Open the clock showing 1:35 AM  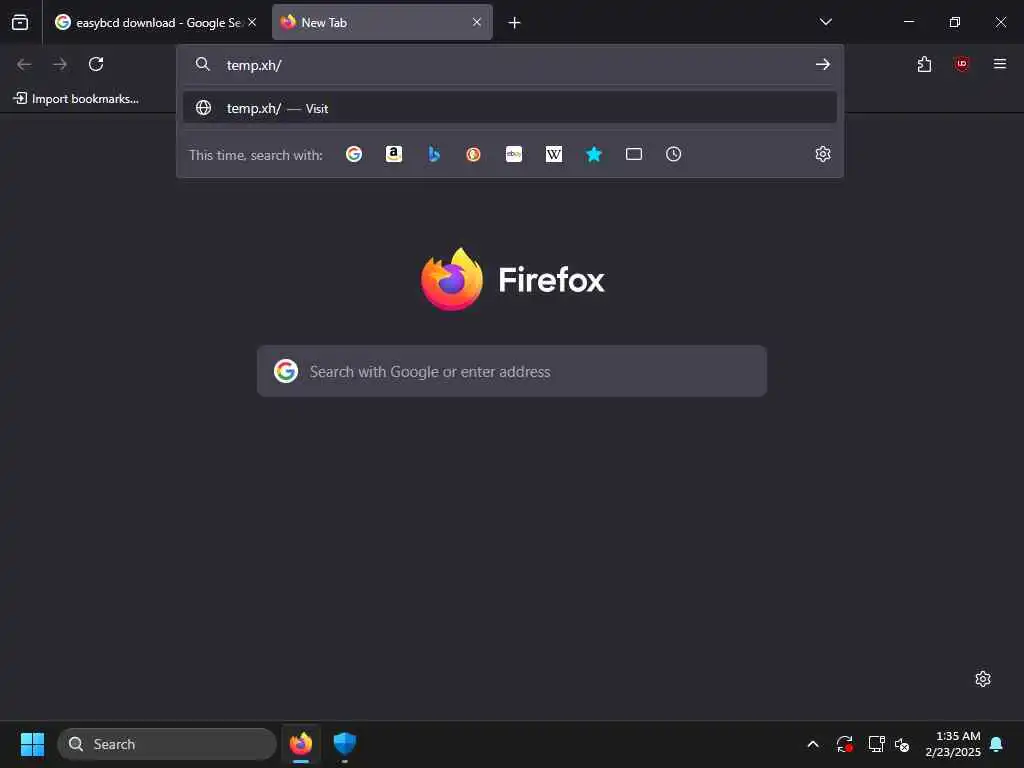(x=953, y=744)
